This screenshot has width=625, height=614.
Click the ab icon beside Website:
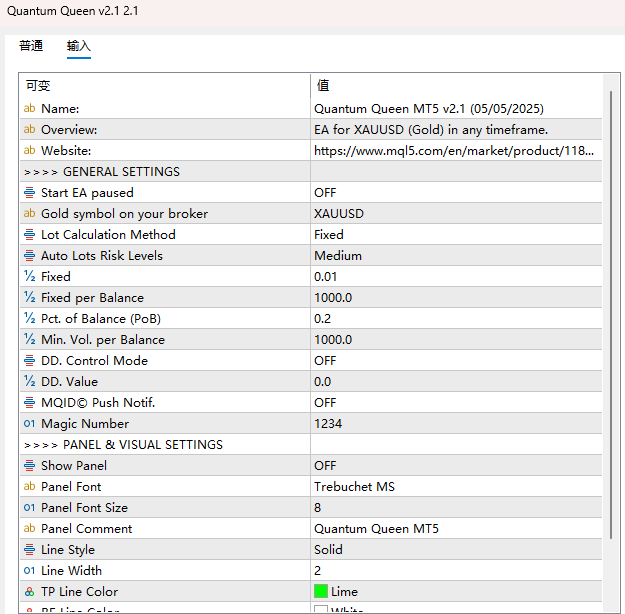click(x=29, y=150)
